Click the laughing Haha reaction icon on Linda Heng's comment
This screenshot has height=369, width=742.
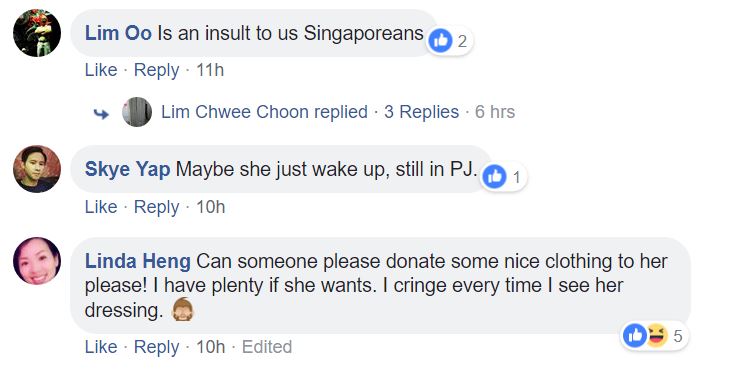click(x=656, y=336)
